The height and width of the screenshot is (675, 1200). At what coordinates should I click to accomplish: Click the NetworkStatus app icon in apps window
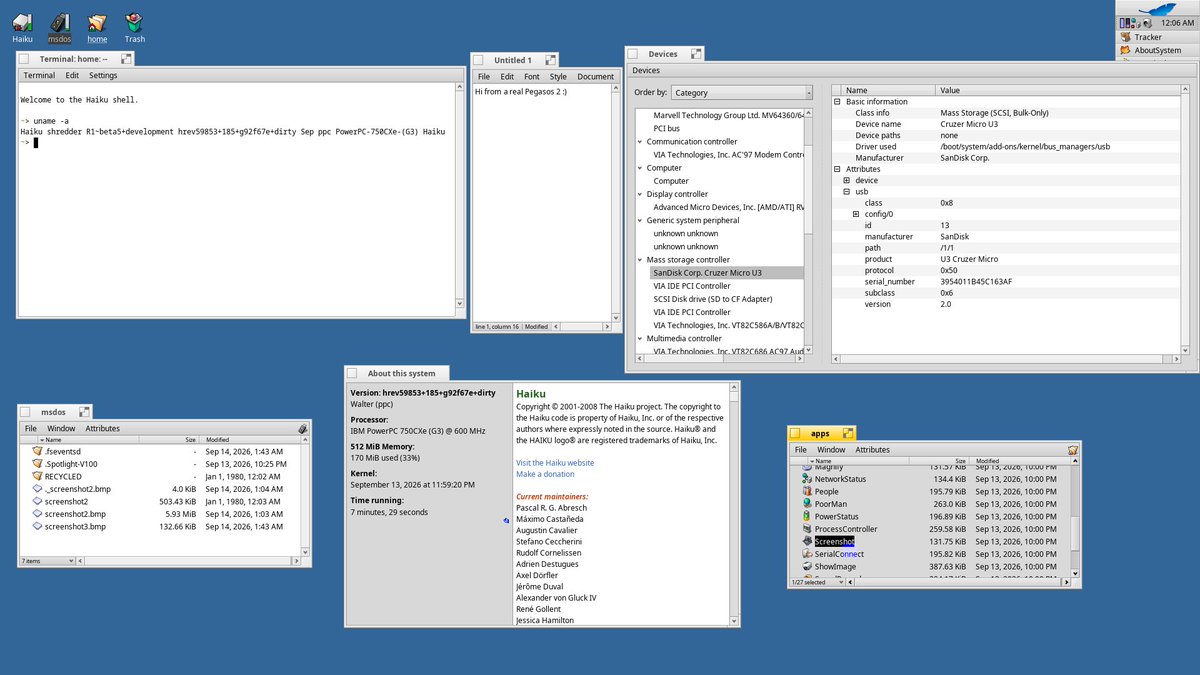(x=806, y=479)
